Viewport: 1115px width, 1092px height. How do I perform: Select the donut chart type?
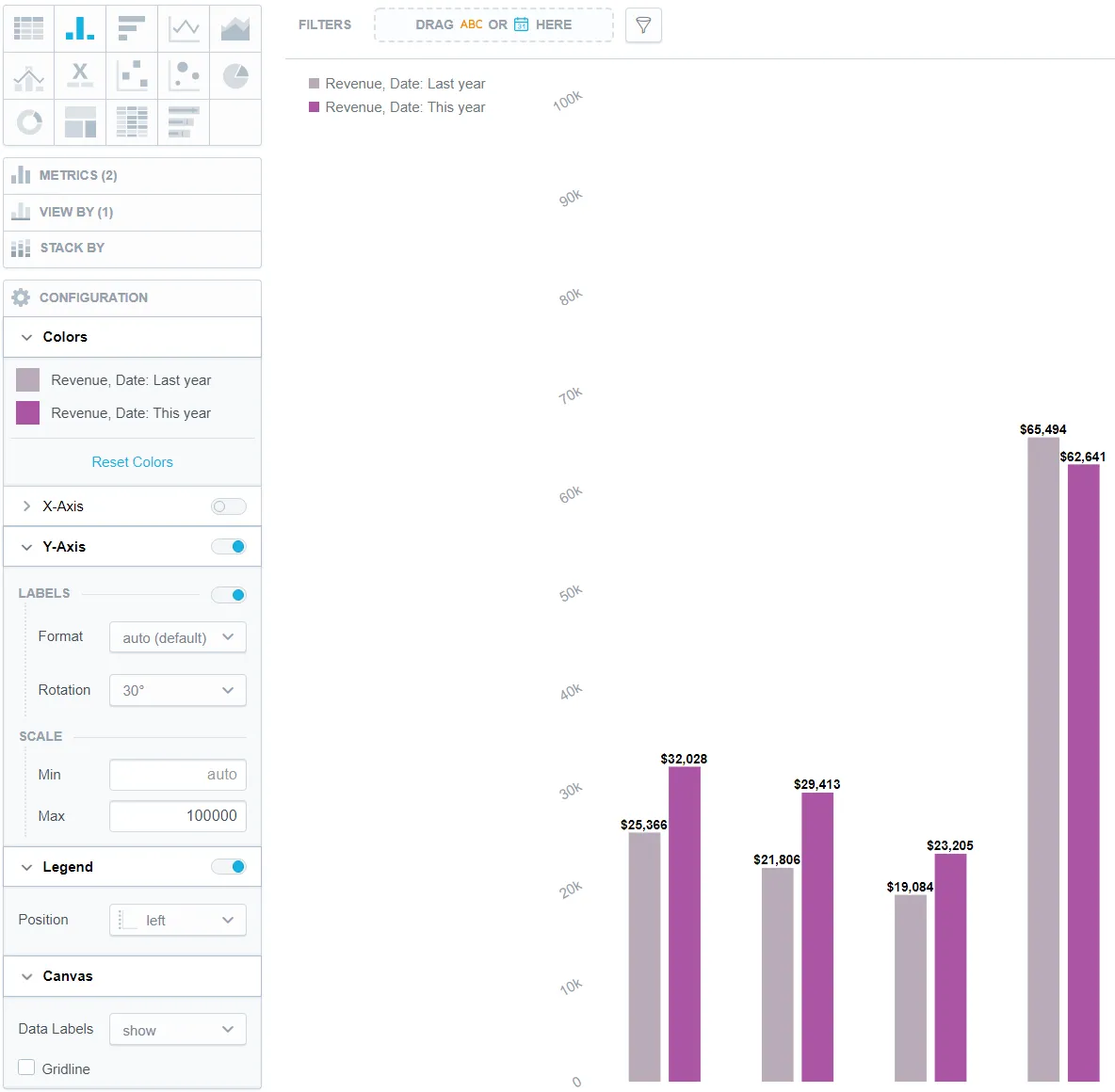tap(29, 121)
